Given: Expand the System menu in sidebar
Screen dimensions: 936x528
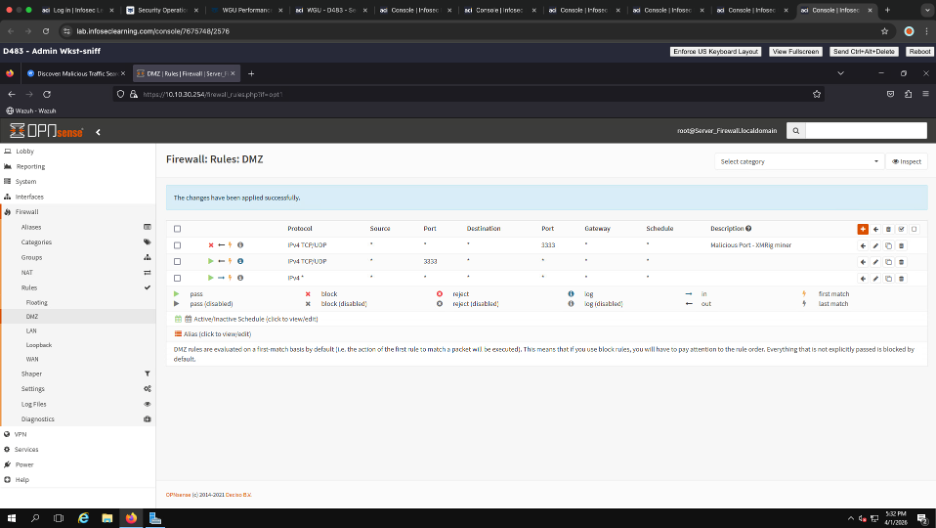Looking at the screenshot, I should tap(26, 182).
